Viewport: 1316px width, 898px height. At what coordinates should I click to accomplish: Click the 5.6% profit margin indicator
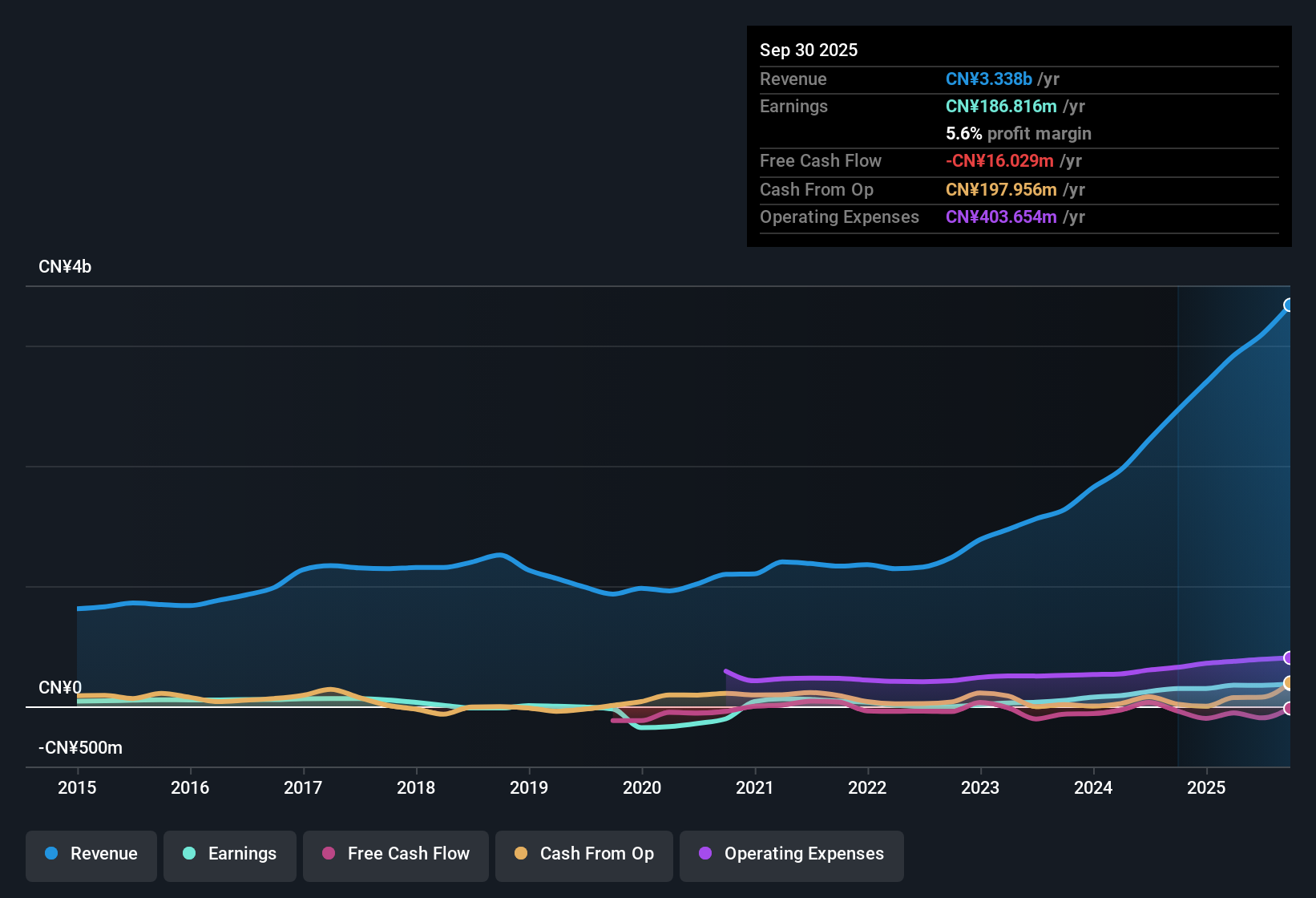coord(1018,133)
